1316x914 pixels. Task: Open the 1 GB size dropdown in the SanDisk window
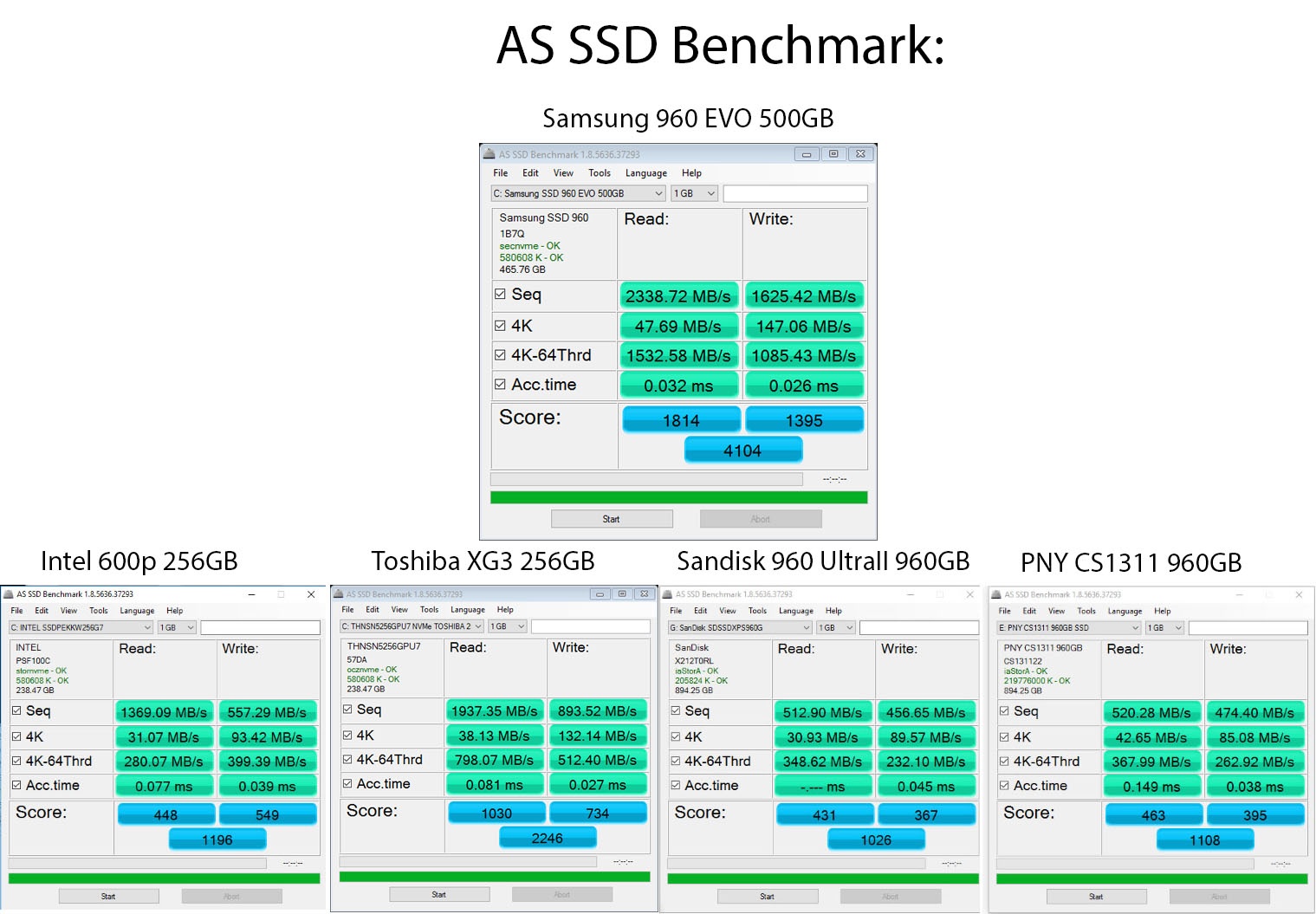coord(836,627)
